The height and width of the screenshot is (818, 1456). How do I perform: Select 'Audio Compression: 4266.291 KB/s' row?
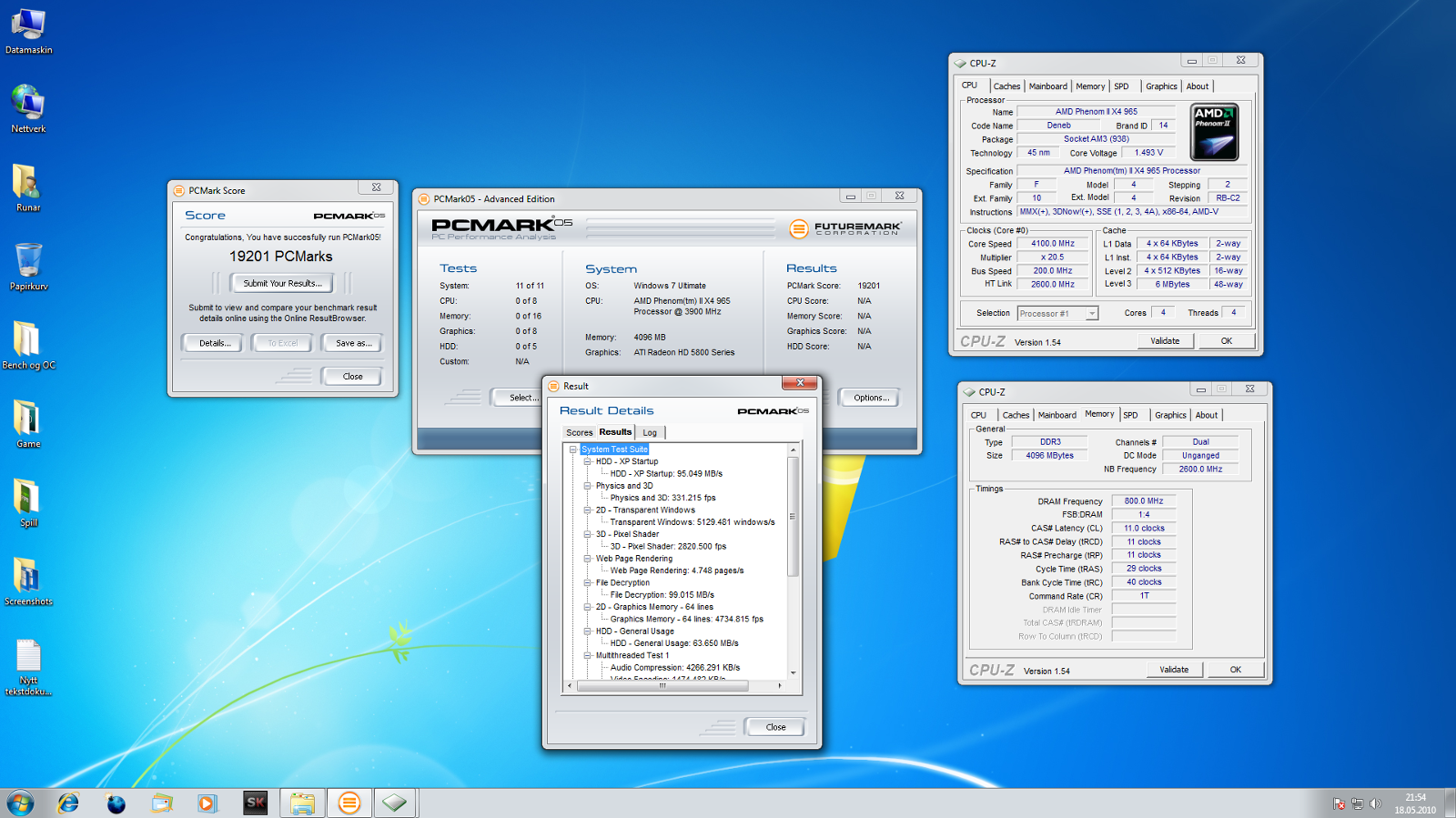pos(674,667)
